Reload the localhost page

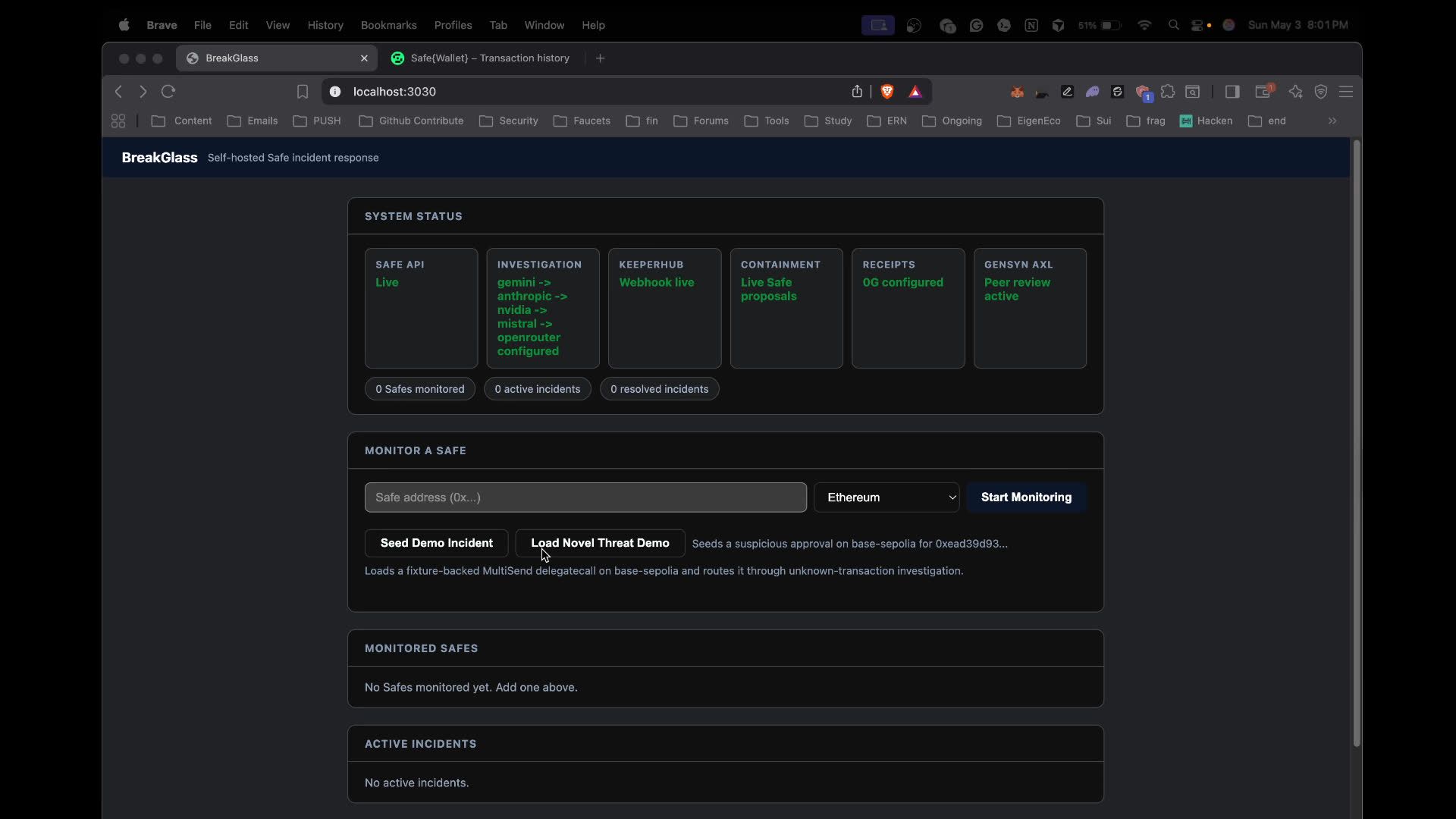(168, 92)
